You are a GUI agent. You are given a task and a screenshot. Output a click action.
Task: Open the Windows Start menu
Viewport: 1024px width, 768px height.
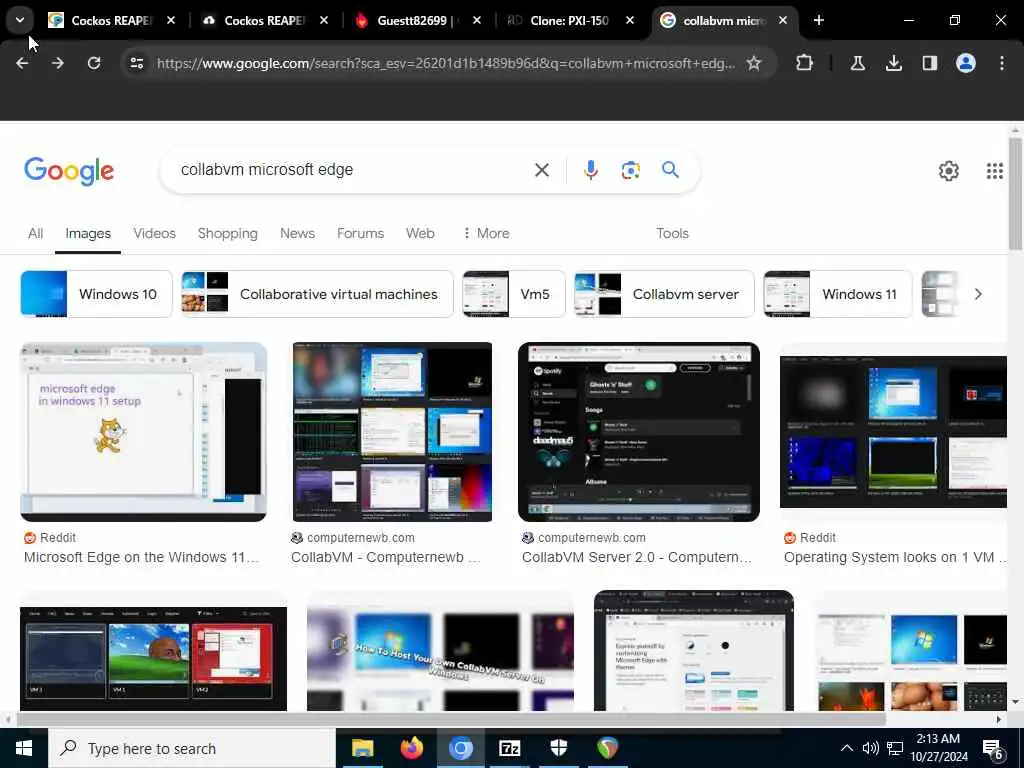click(x=24, y=748)
